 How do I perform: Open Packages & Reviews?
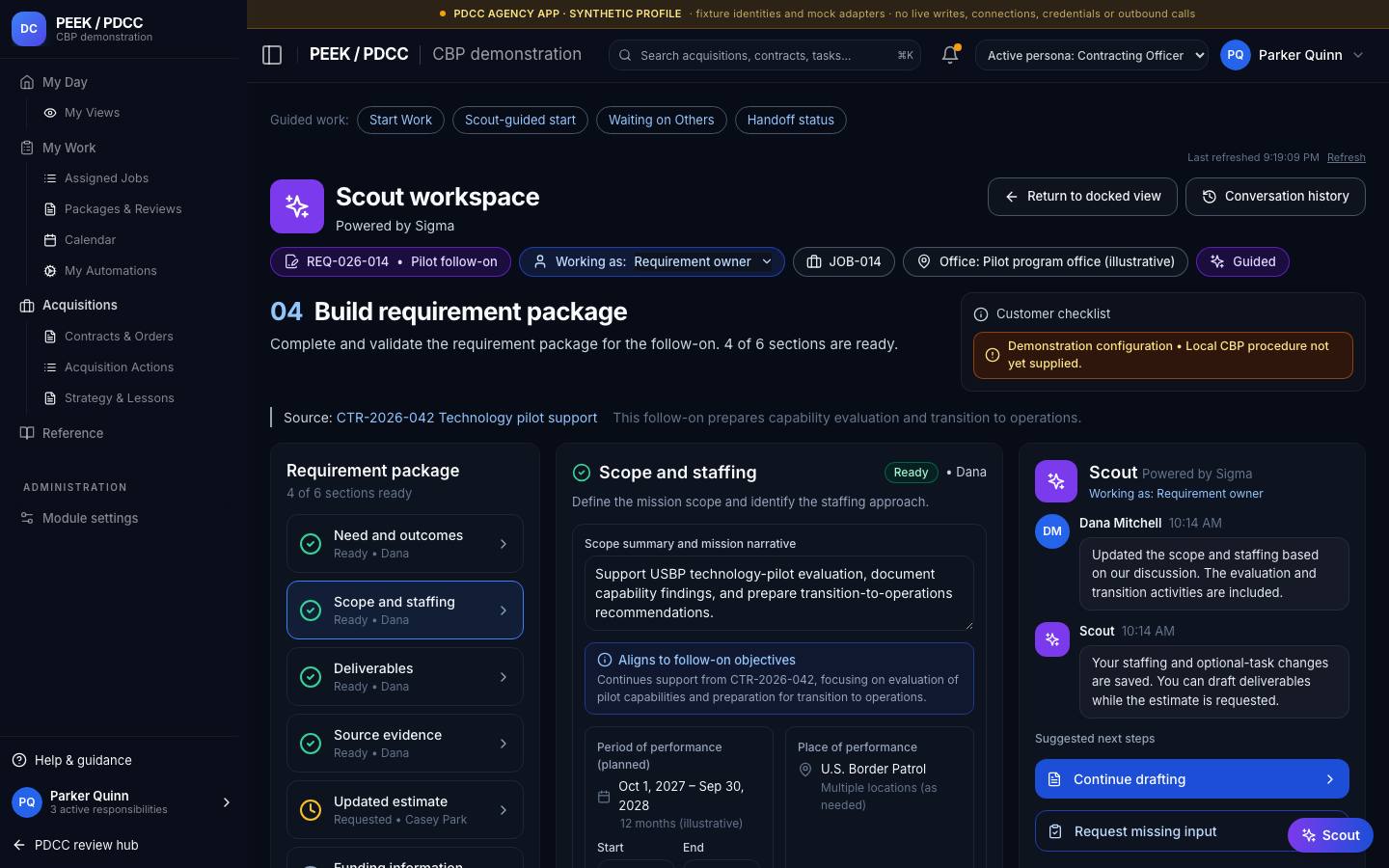(x=123, y=209)
